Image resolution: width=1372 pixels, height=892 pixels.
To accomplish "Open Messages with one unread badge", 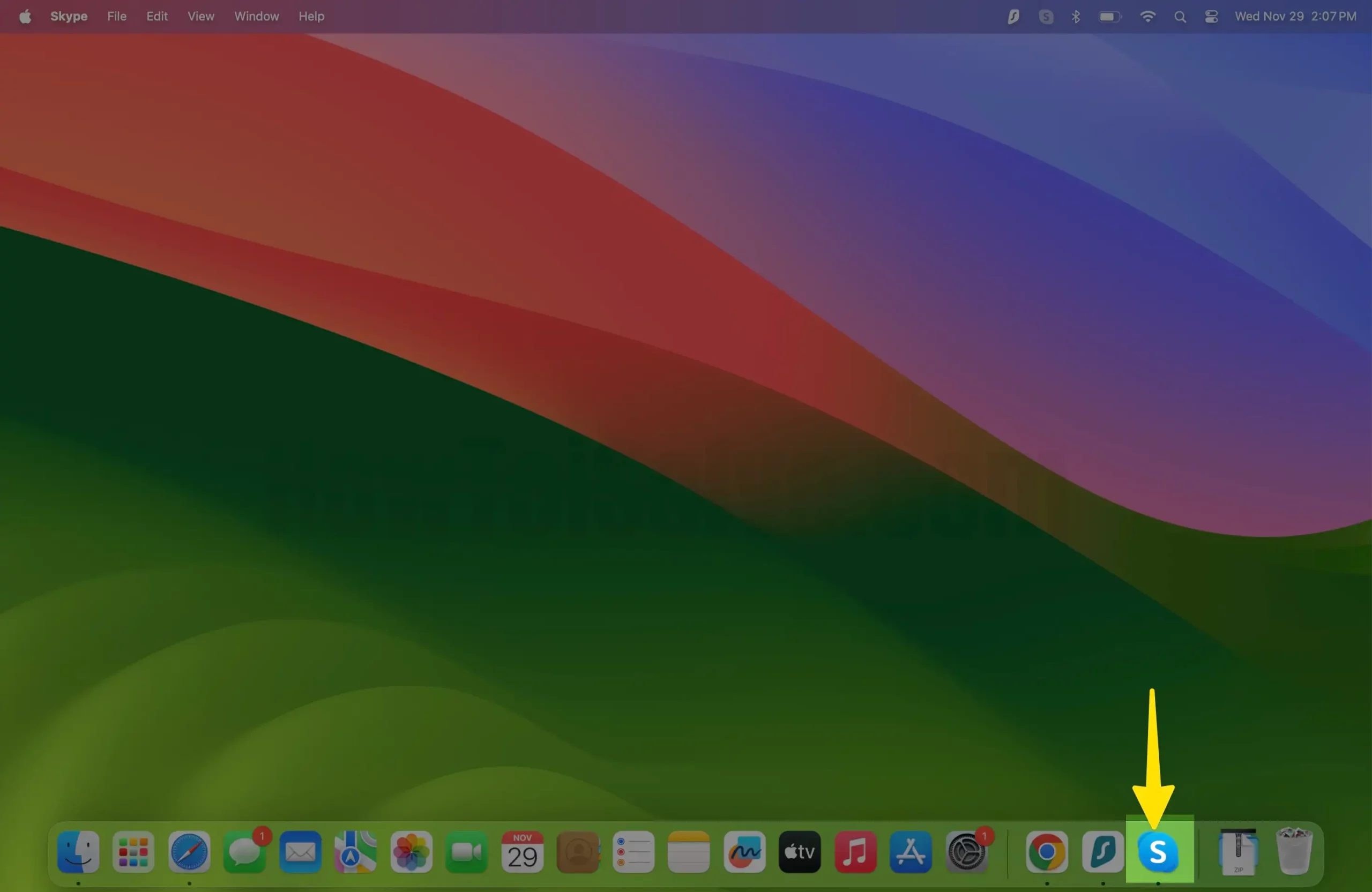I will [245, 852].
